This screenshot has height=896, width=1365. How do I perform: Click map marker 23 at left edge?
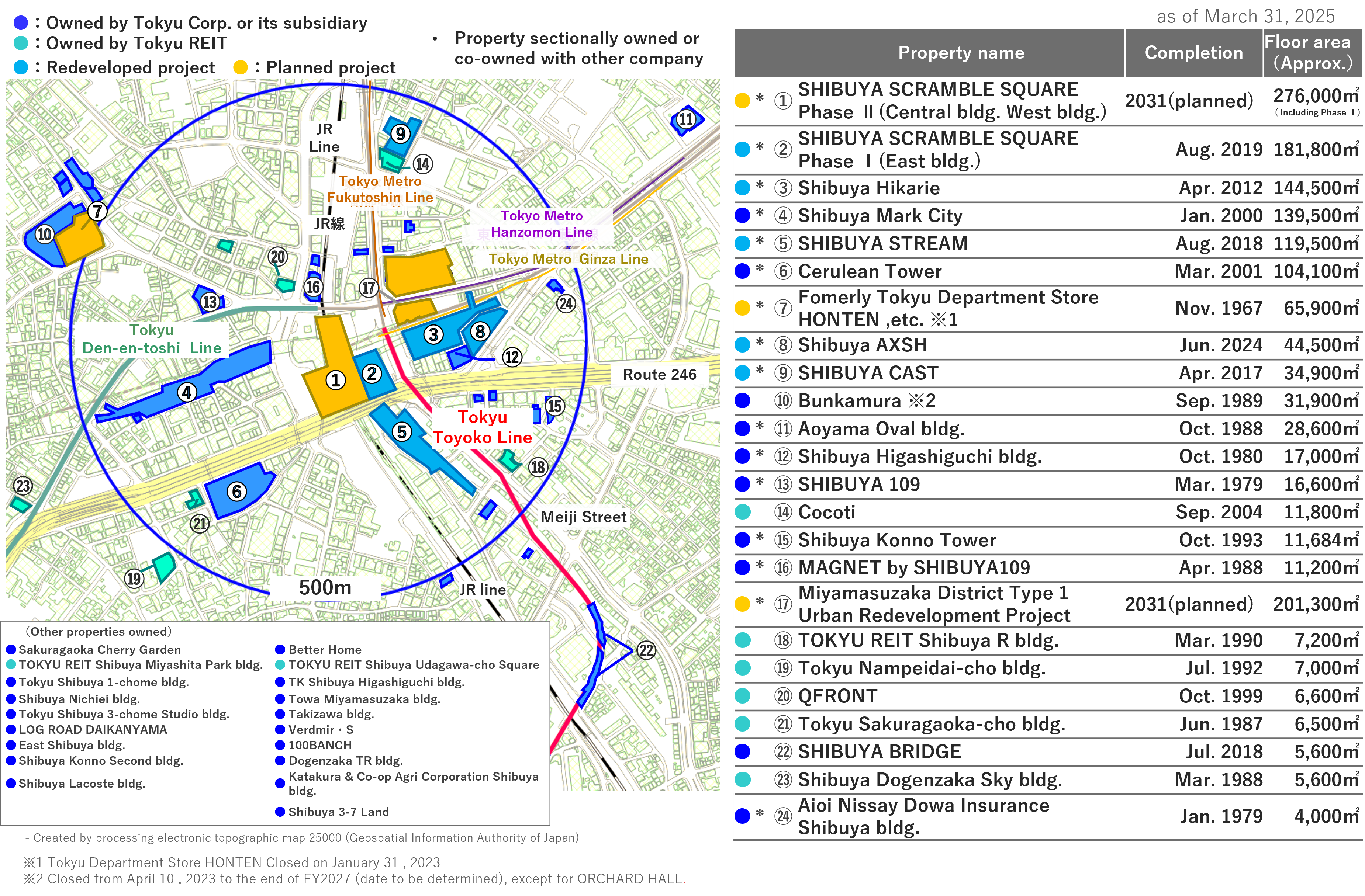pos(23,486)
